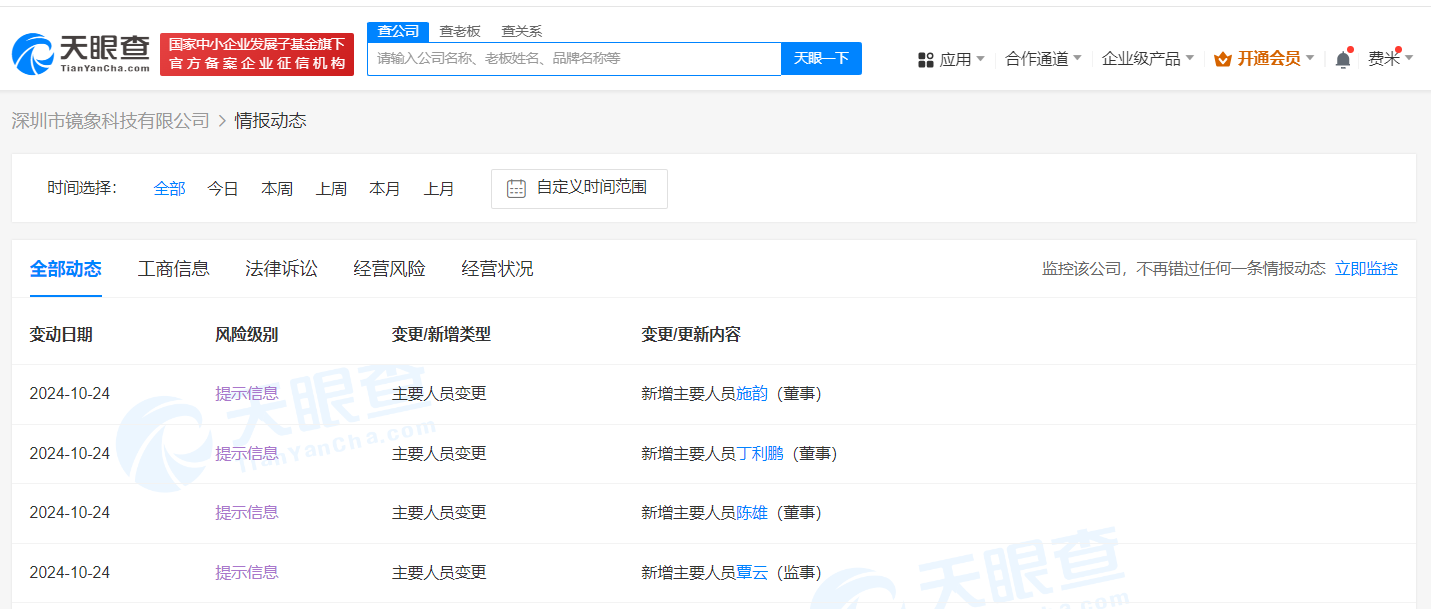
Task: Expand the 费米 user account menu
Action: coord(1390,59)
